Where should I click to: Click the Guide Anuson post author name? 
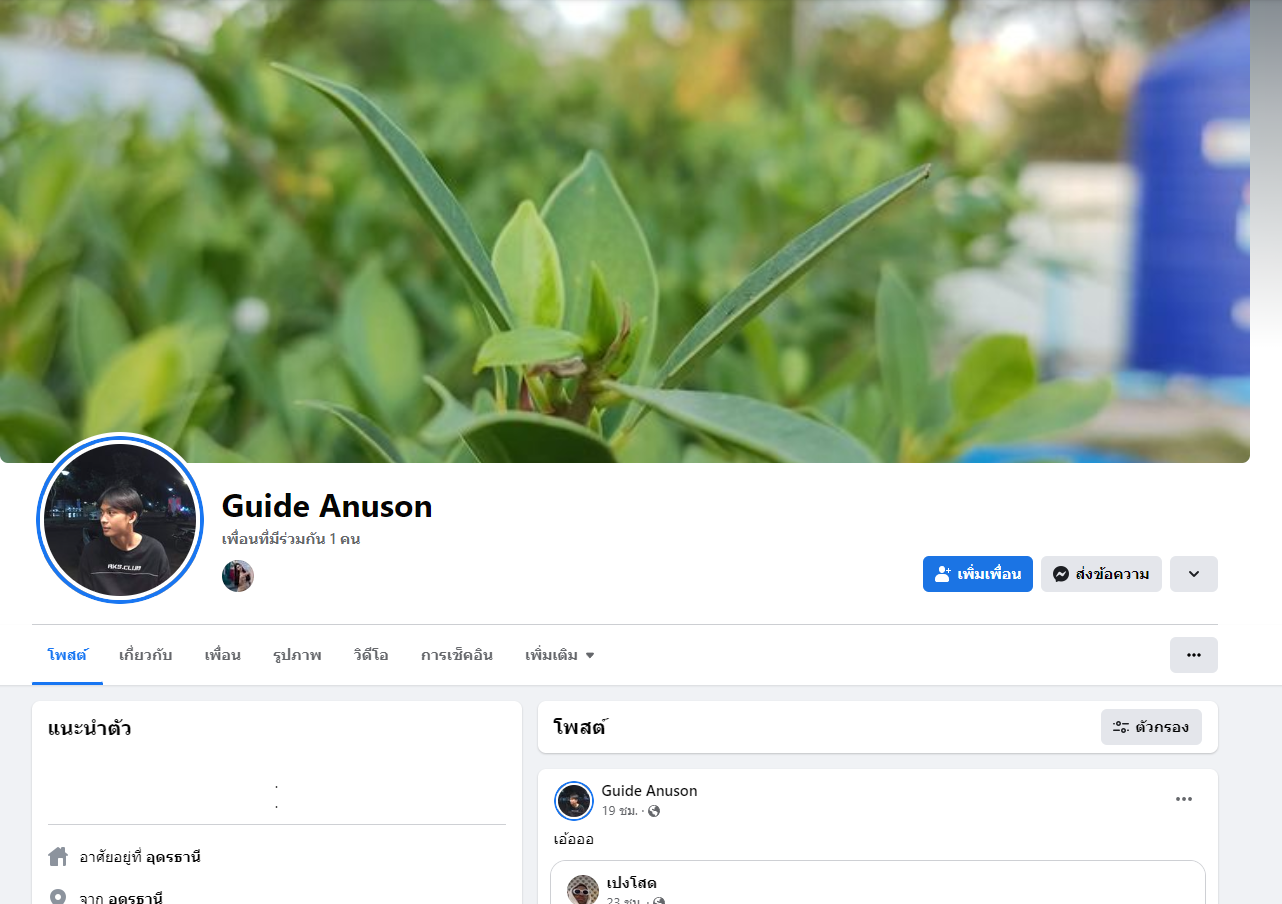tap(649, 791)
